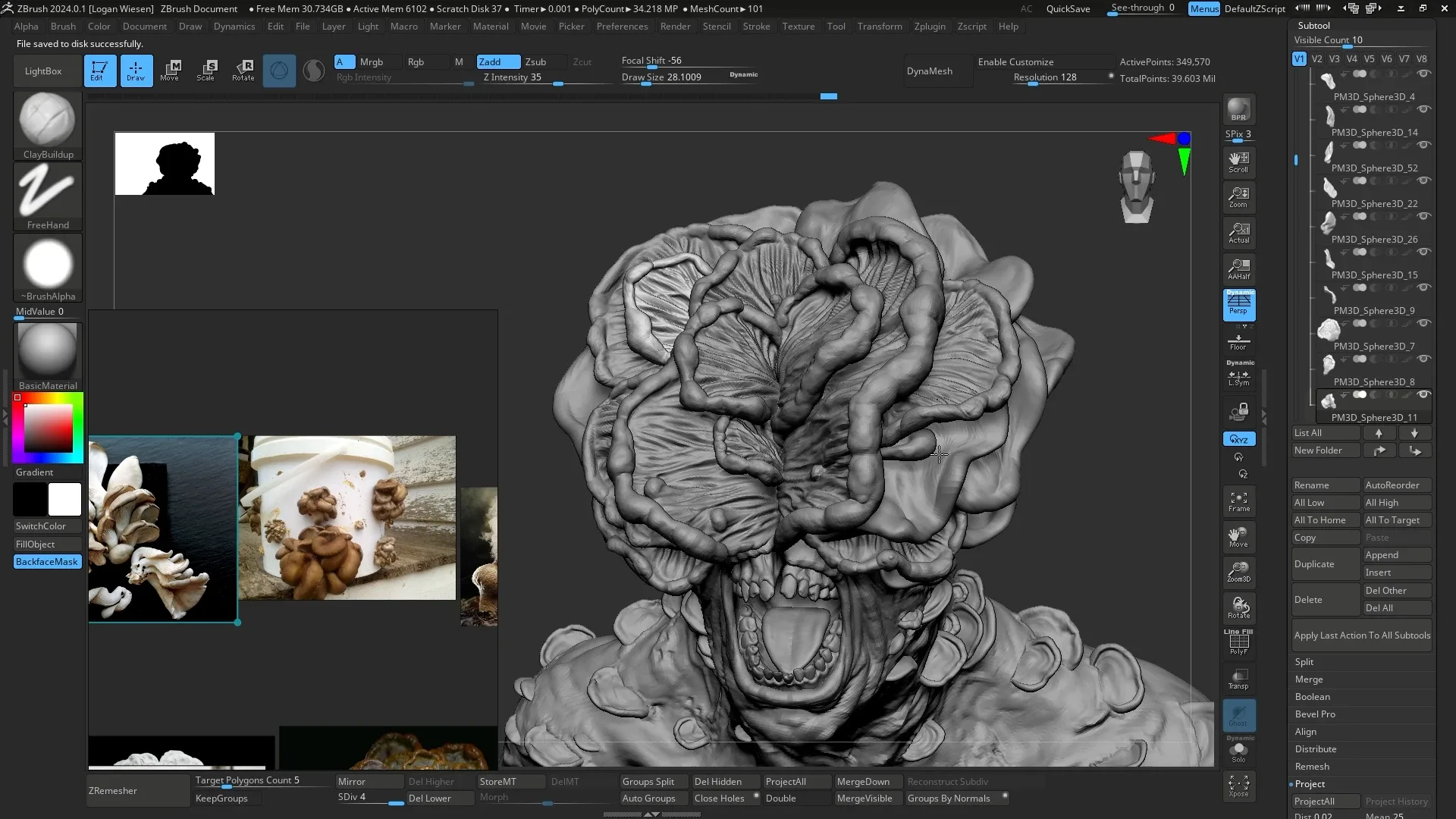Enable Transp transparency mode
The height and width of the screenshot is (819, 1456).
[x=1238, y=679]
